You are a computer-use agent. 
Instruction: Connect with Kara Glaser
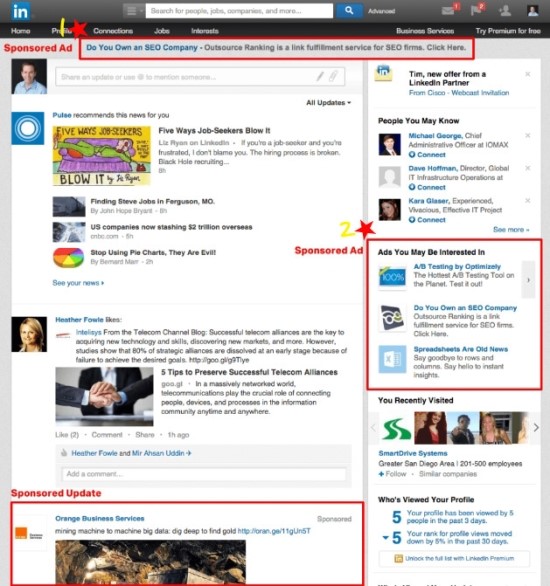click(x=427, y=220)
